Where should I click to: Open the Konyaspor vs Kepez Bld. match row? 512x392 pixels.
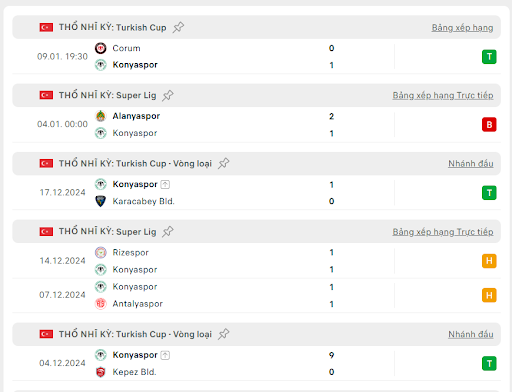pos(256,363)
